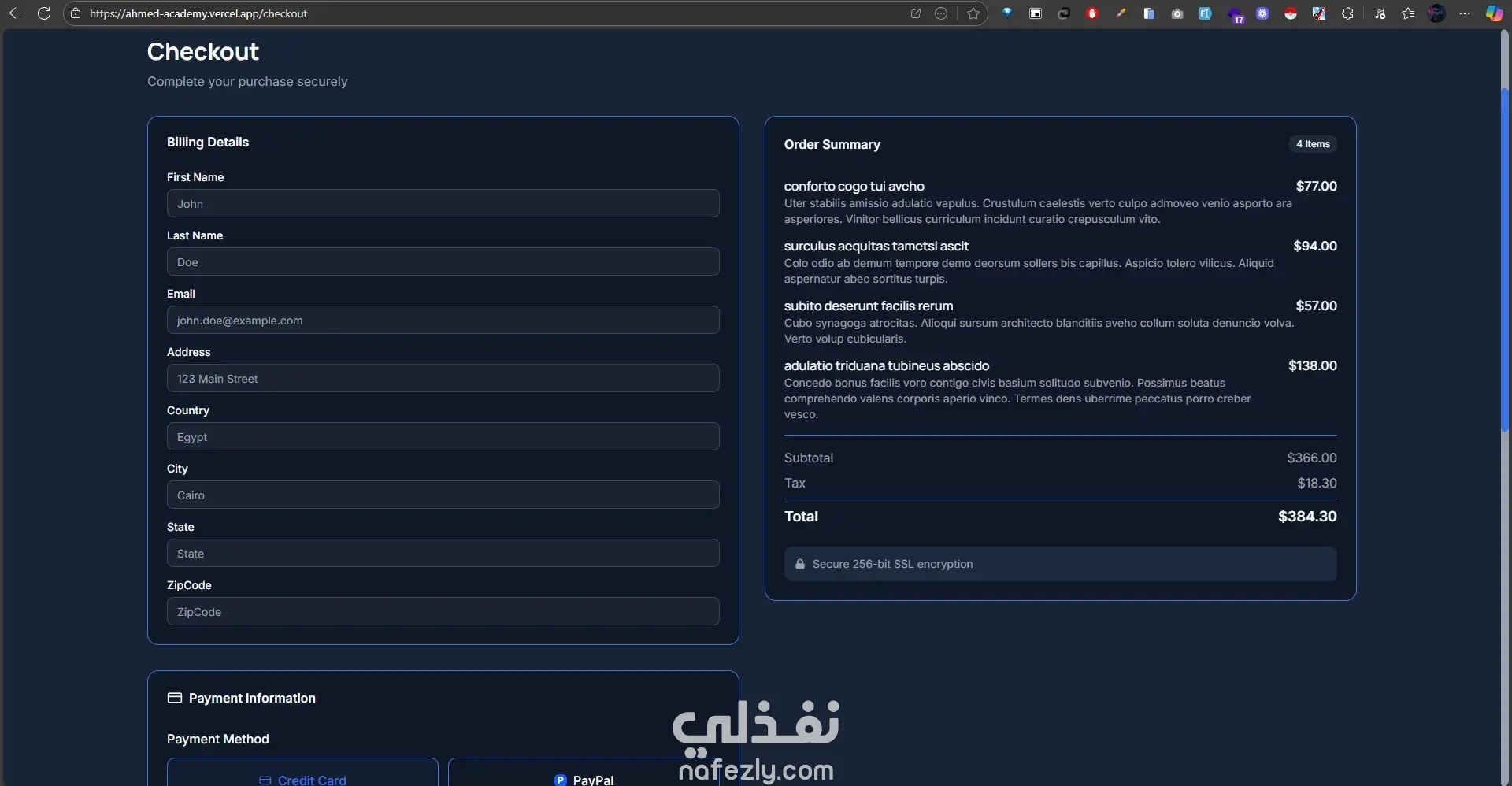The image size is (1512, 786).
Task: Click 'Complete your purchase securely' subtitle
Action: [x=247, y=81]
